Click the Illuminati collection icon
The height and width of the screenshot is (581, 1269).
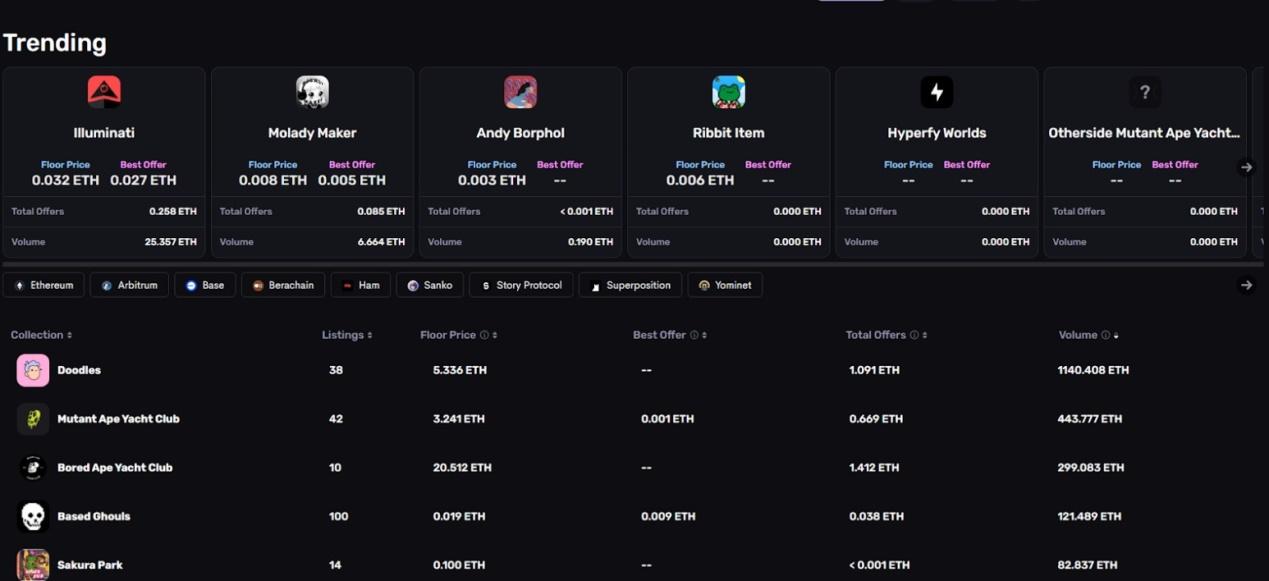[x=104, y=92]
